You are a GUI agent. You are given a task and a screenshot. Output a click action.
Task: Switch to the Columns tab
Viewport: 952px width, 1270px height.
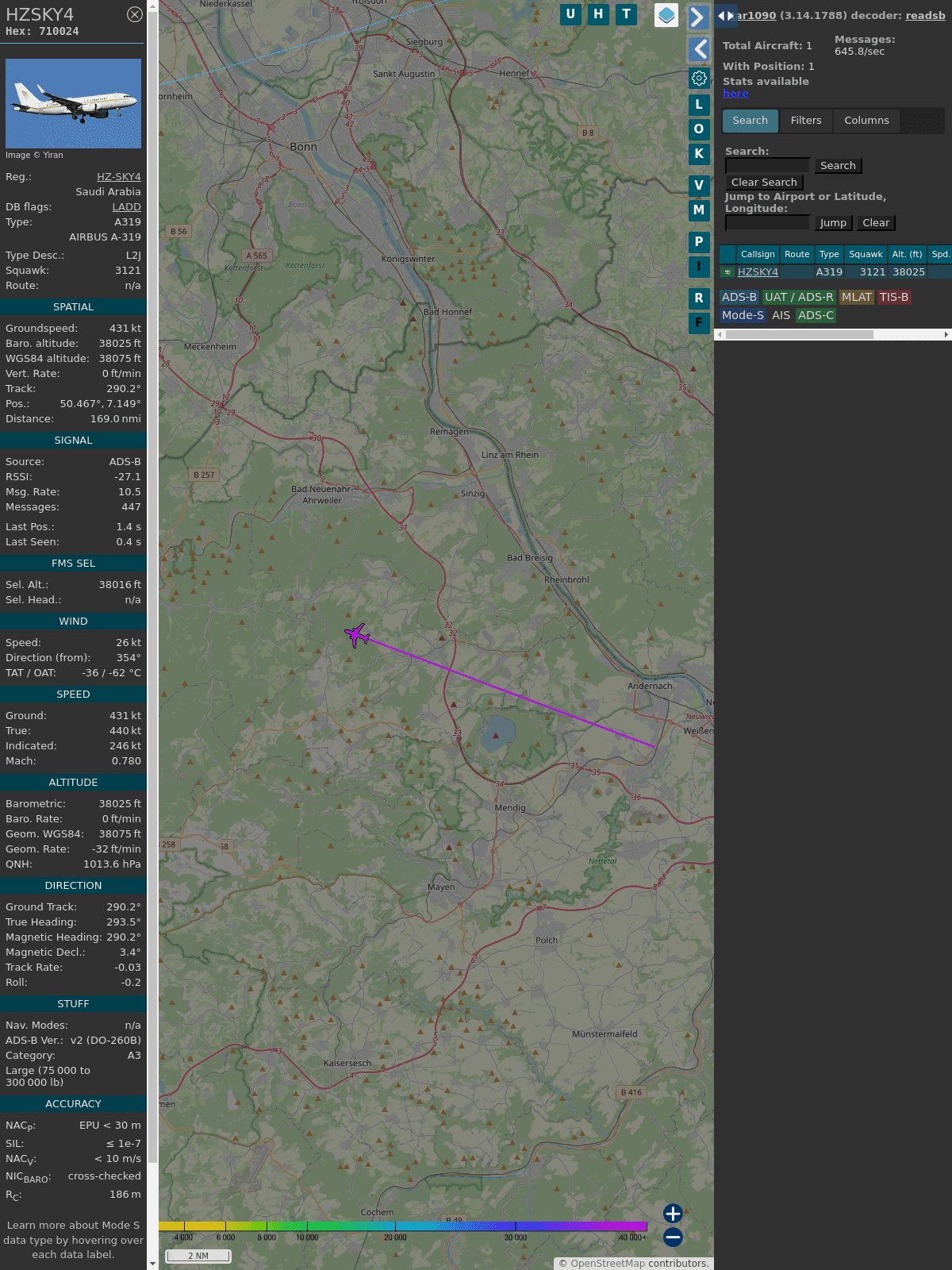coord(866,121)
